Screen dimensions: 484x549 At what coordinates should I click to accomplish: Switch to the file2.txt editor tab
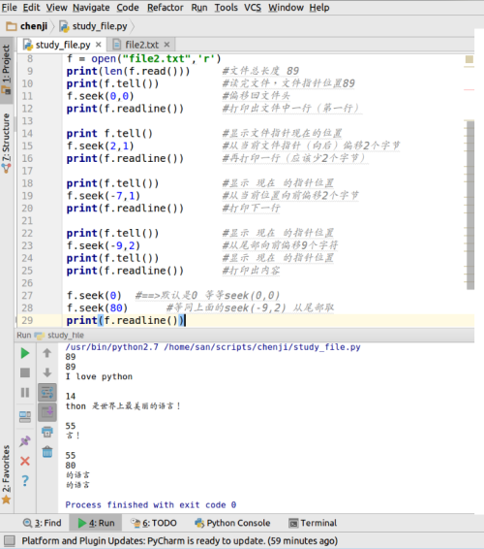pos(141,45)
